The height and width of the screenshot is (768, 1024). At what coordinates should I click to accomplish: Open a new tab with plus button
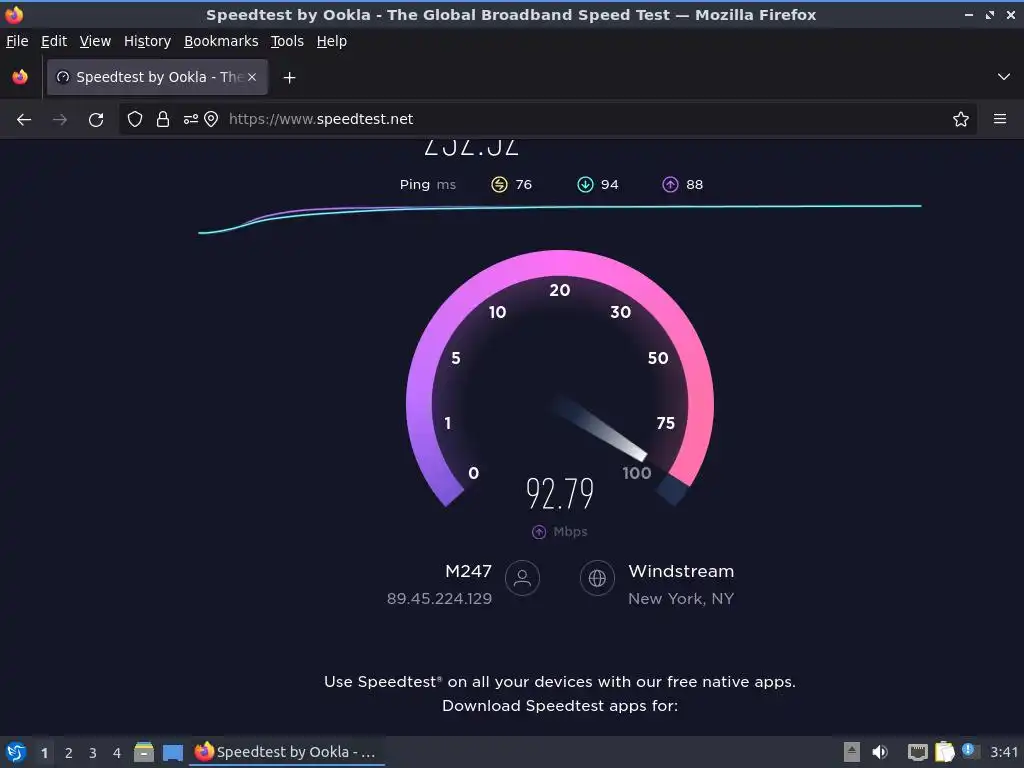coord(289,78)
